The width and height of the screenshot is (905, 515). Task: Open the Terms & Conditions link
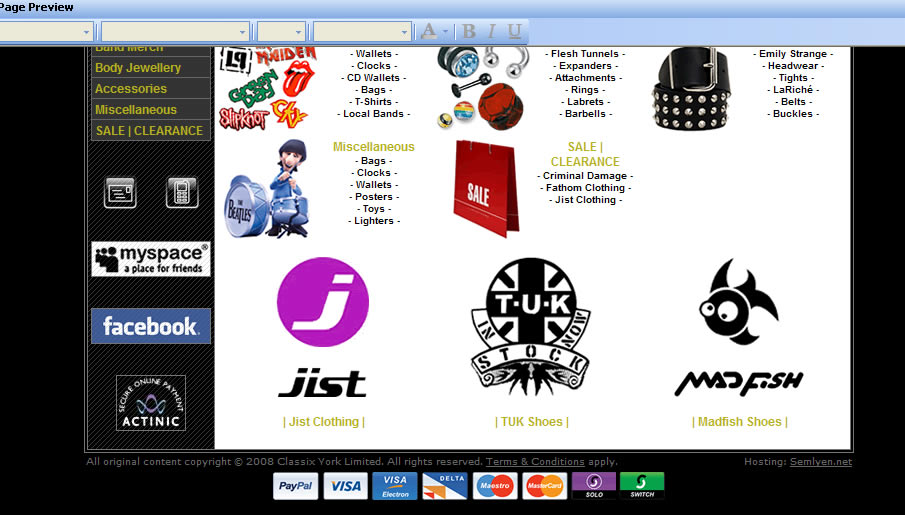pos(535,462)
